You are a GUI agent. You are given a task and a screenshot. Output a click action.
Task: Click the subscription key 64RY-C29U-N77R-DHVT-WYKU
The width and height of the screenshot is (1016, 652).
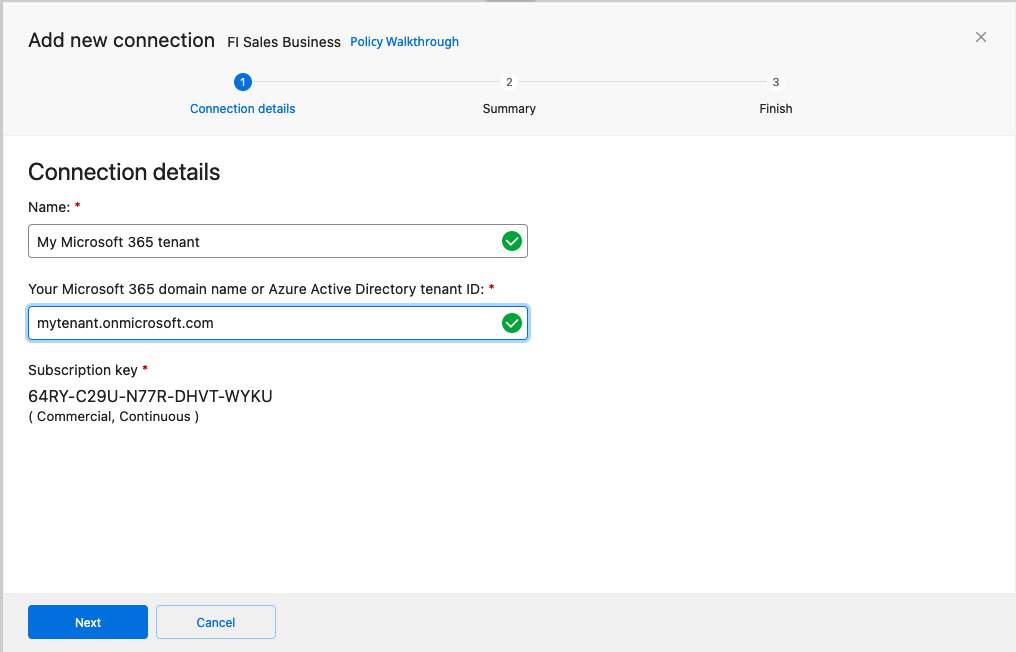coord(150,396)
